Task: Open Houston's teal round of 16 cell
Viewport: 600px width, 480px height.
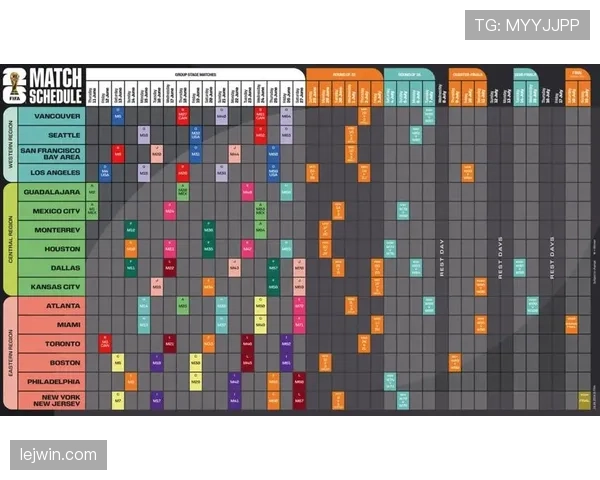Action: (x=390, y=249)
